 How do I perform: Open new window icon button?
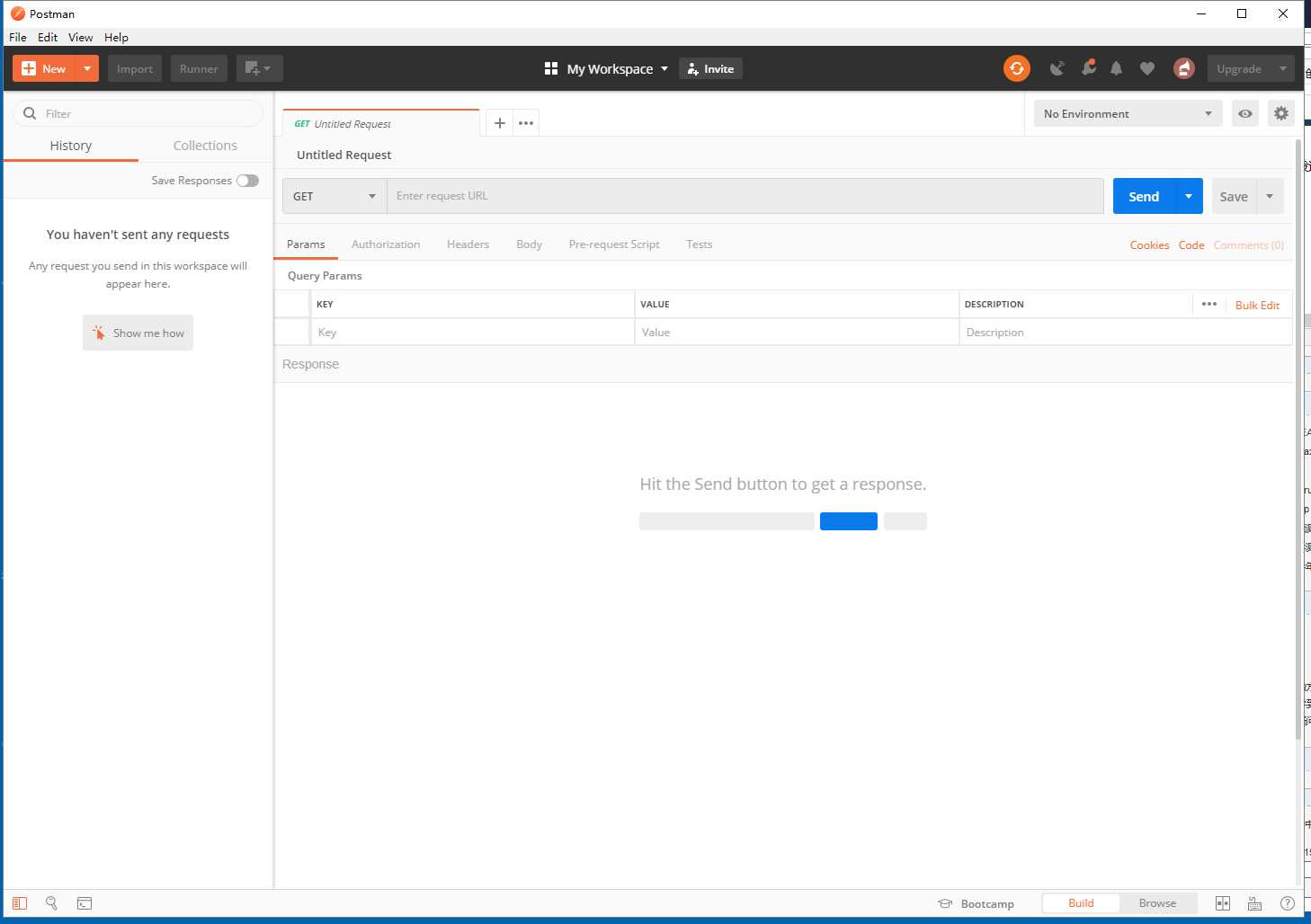pos(260,68)
